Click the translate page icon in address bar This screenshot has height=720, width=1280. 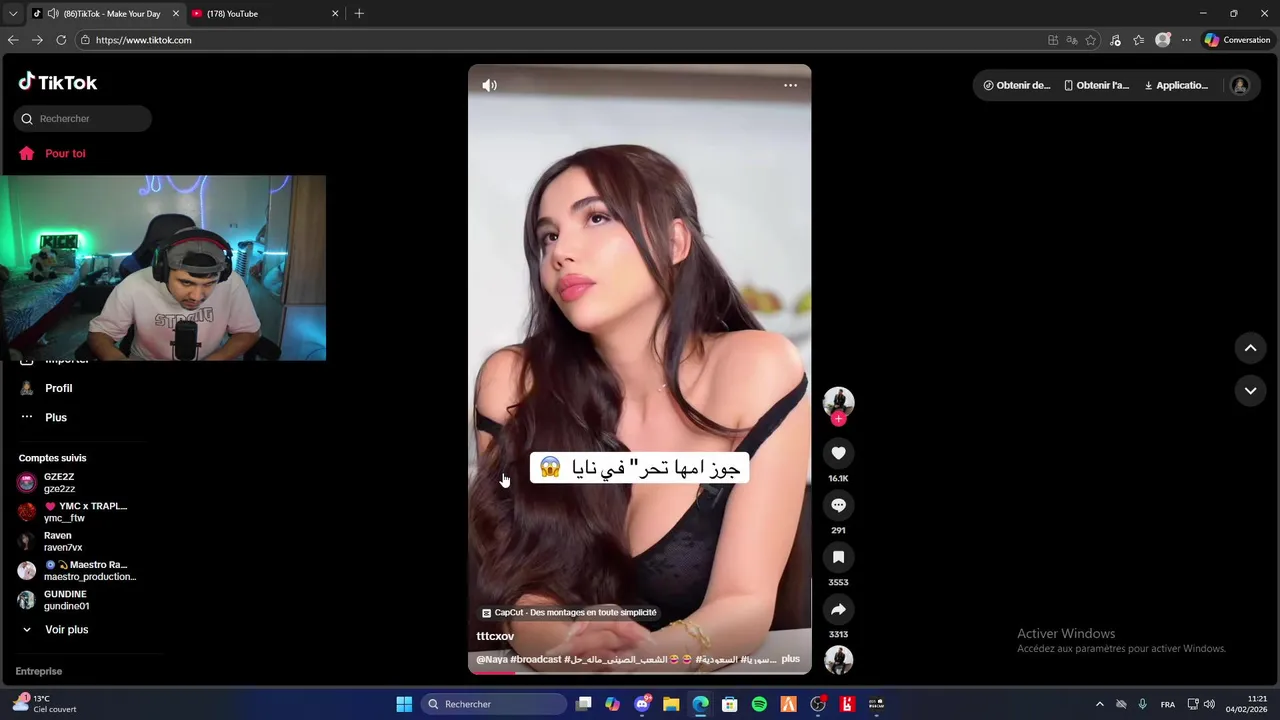1072,40
